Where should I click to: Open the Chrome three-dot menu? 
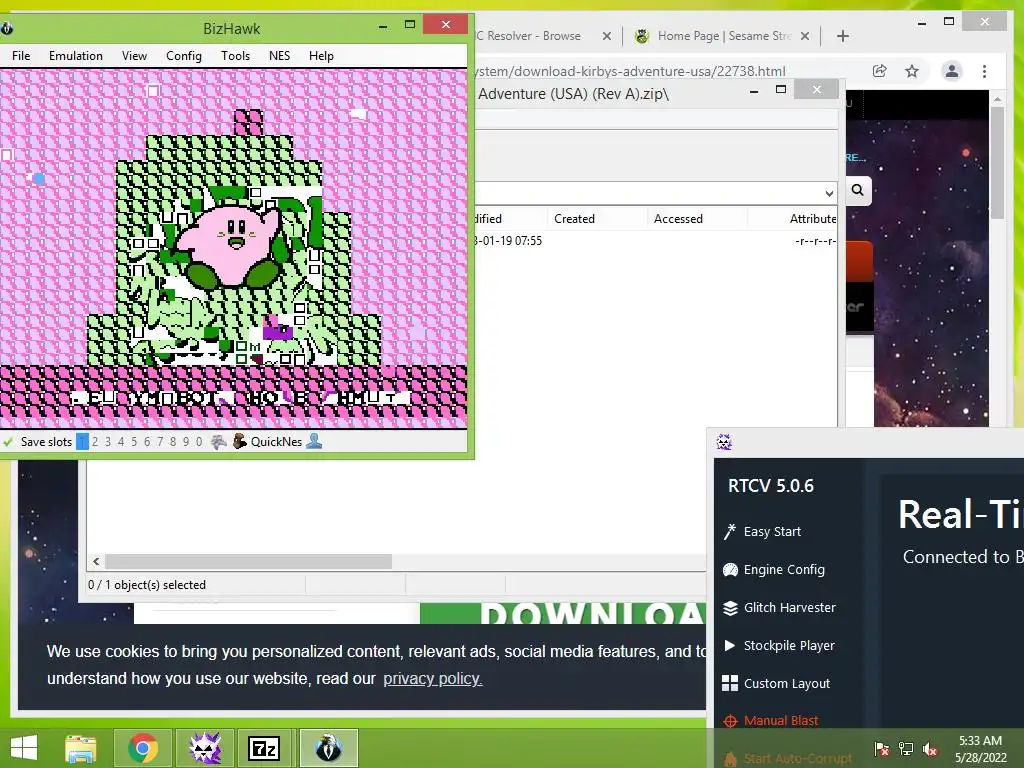[984, 71]
